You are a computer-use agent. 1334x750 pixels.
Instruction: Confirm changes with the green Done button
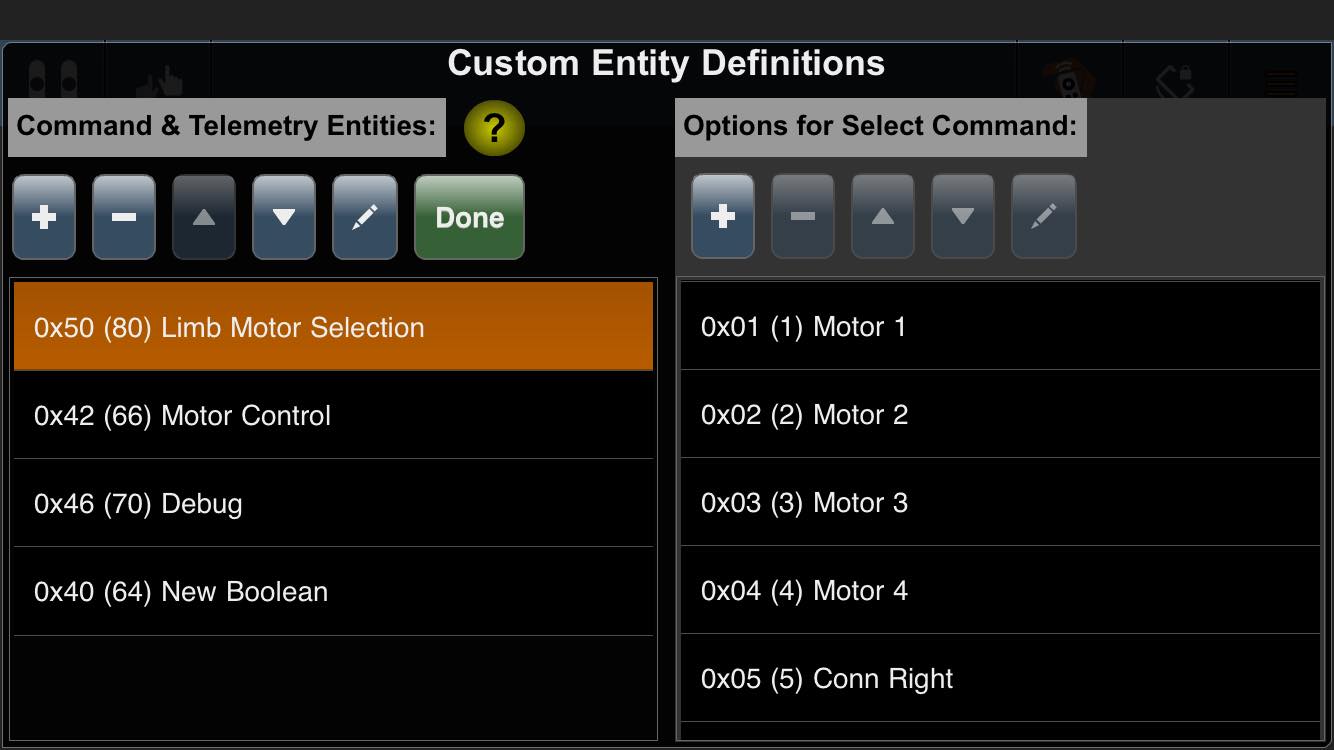tap(469, 217)
